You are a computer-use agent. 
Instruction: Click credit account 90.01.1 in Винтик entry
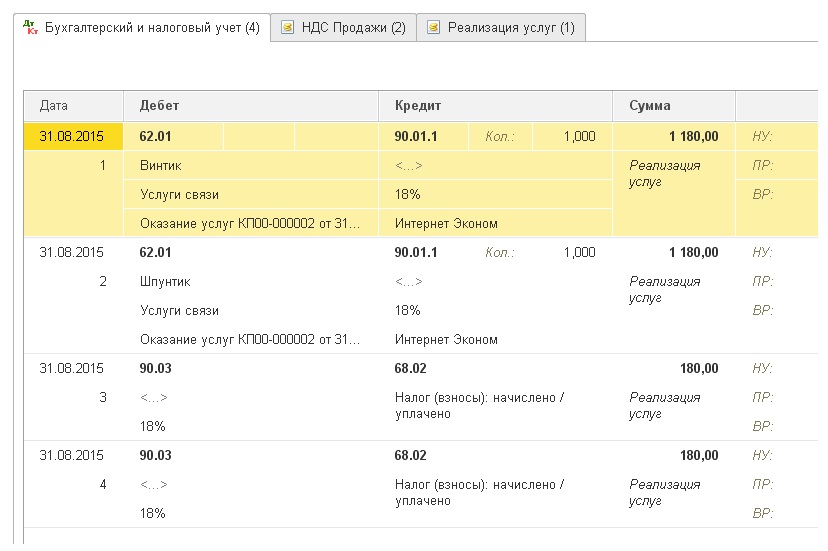click(x=416, y=136)
